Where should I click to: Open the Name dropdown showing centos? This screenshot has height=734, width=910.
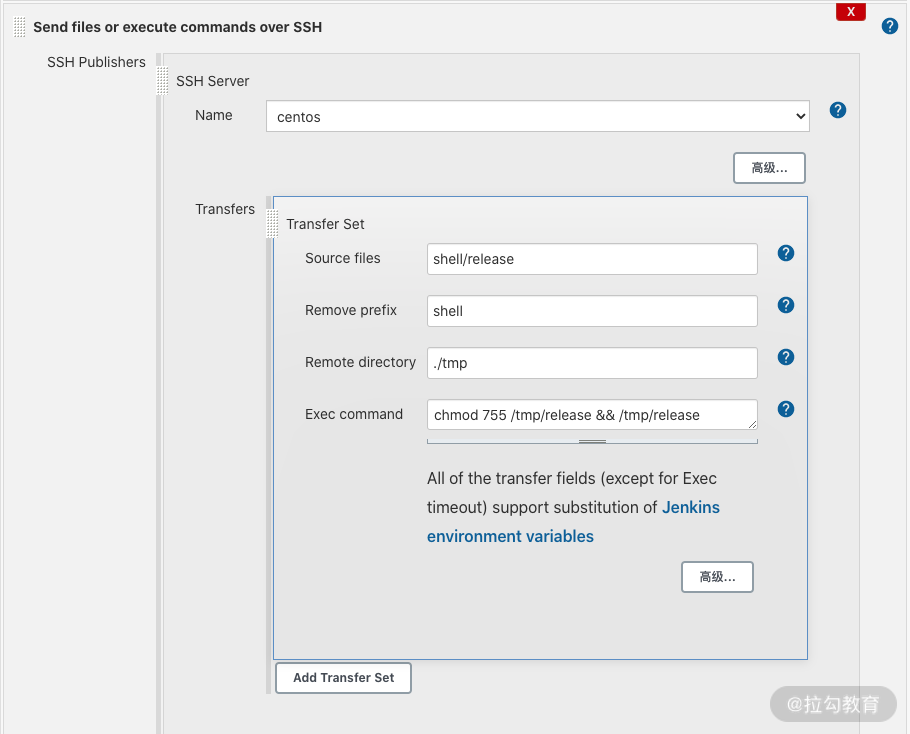pyautogui.click(x=537, y=117)
